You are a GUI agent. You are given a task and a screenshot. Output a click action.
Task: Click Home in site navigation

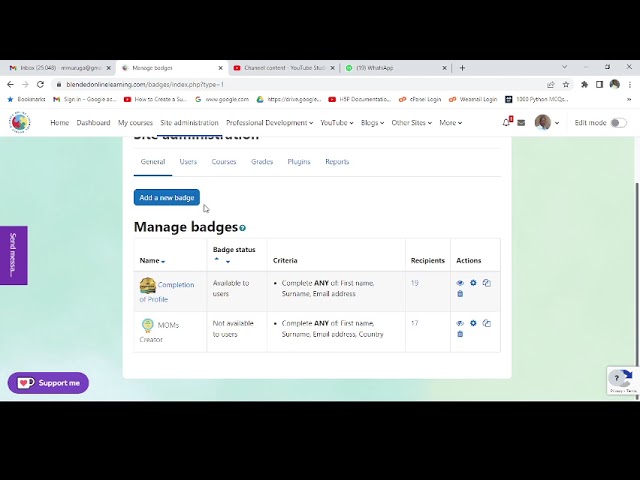point(60,122)
